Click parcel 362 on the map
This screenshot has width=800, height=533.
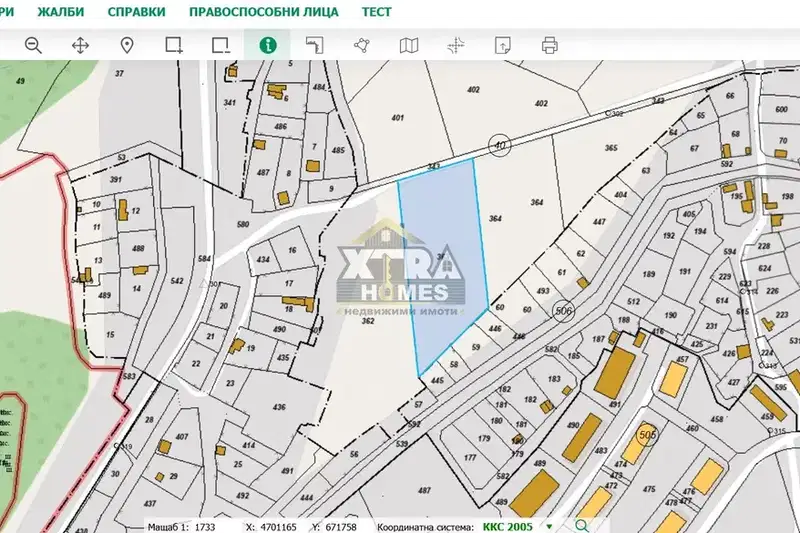(368, 321)
